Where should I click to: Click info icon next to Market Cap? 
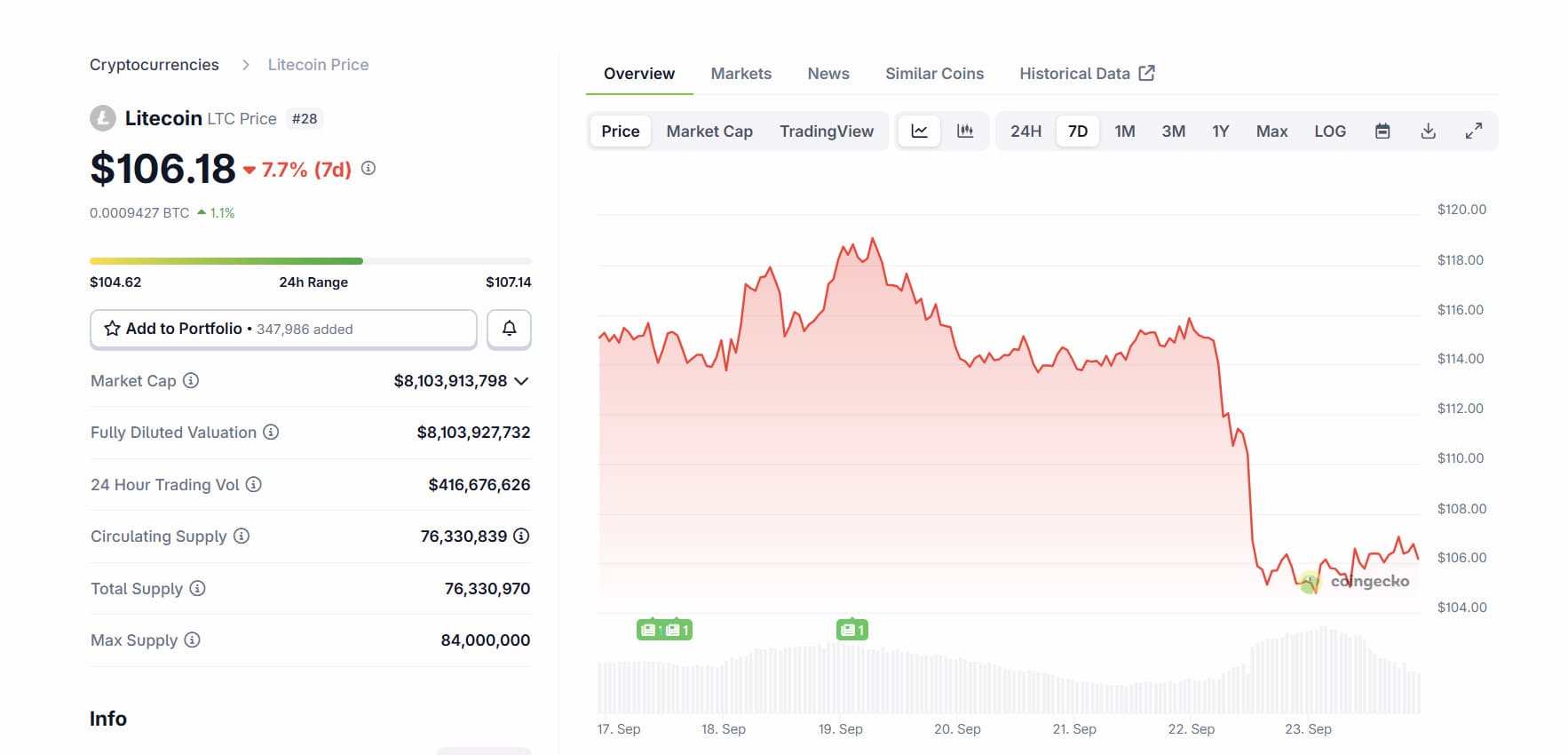[191, 381]
